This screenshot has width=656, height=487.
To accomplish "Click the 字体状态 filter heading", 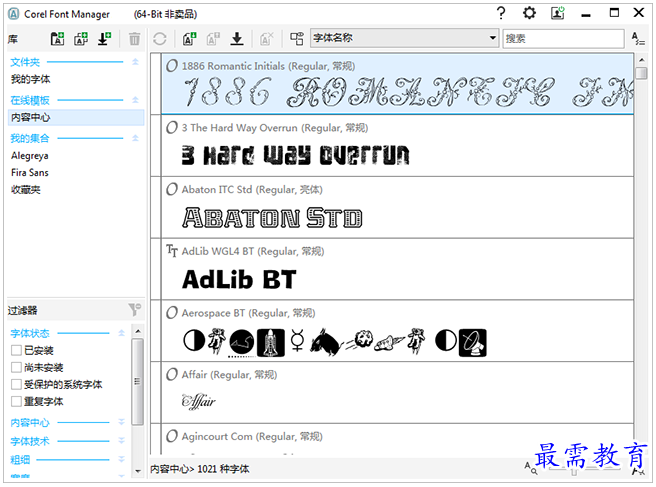I will click(30, 333).
